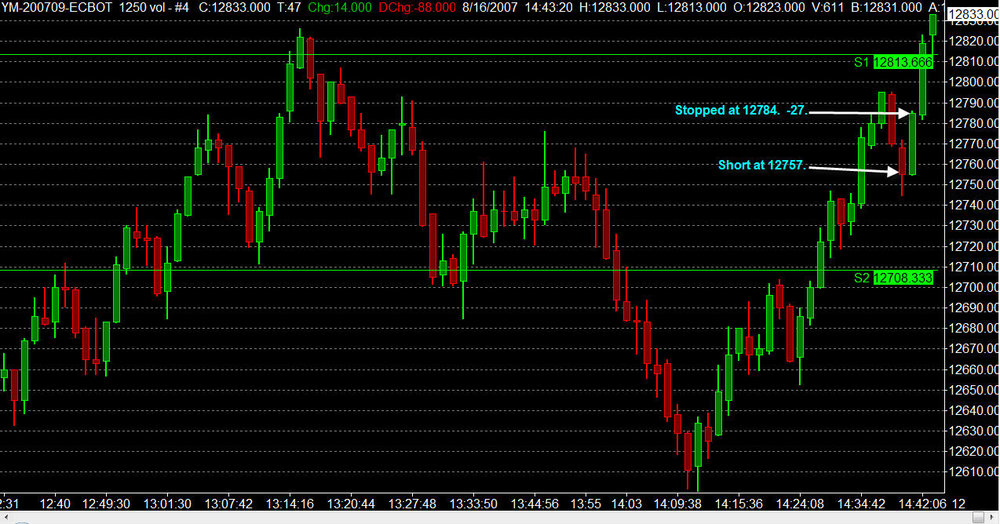Click the 12750.00 price axis label
Image resolution: width=1000 pixels, height=524 pixels.
(974, 184)
